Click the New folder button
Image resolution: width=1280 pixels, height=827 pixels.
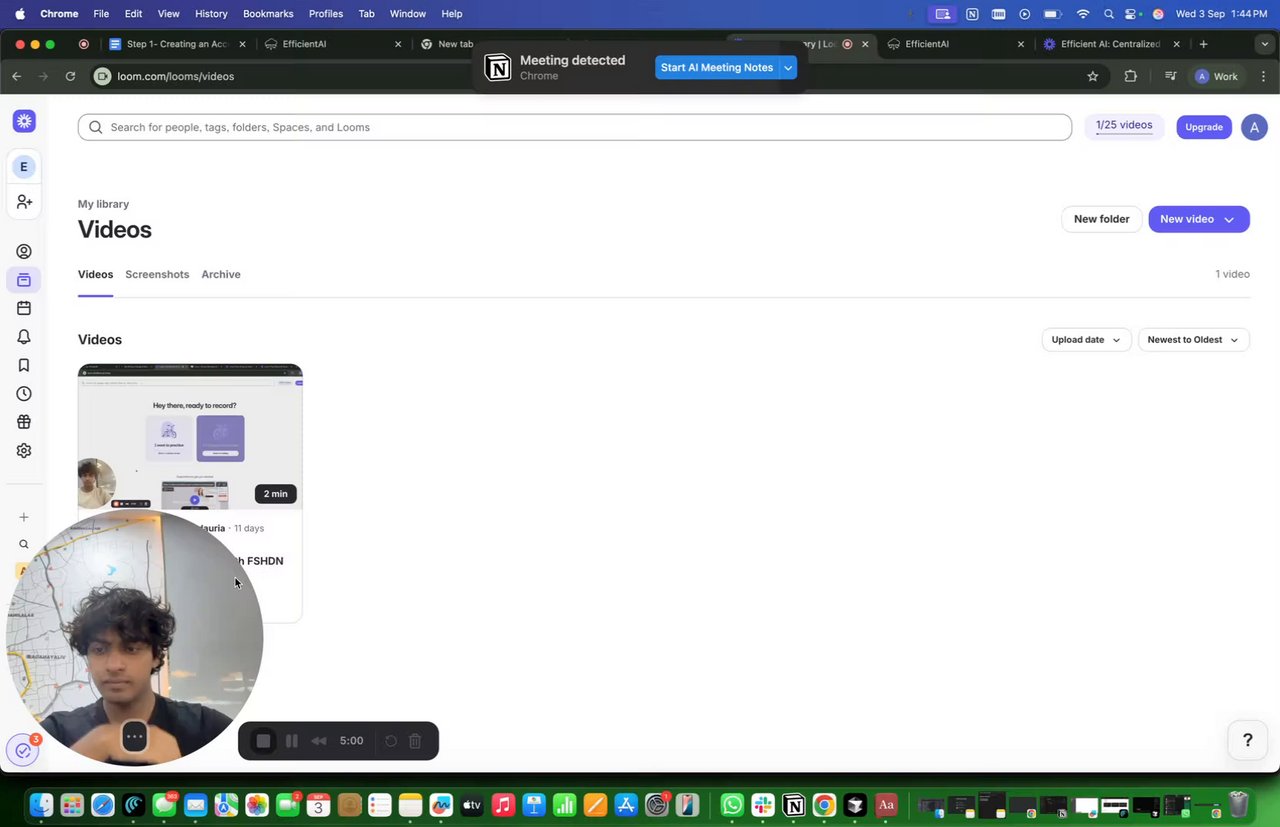click(1101, 219)
